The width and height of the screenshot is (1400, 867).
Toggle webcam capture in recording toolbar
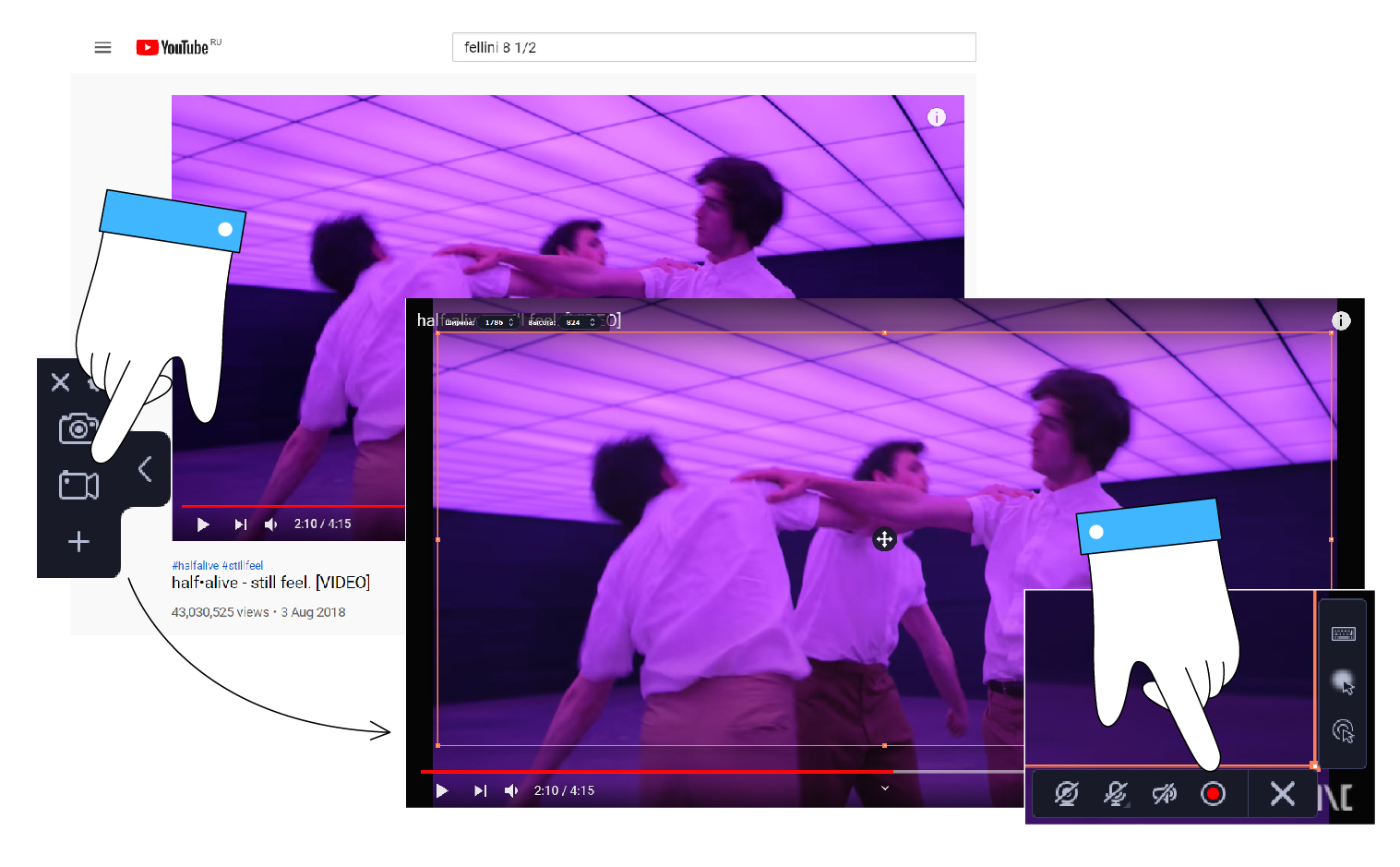(x=1066, y=794)
